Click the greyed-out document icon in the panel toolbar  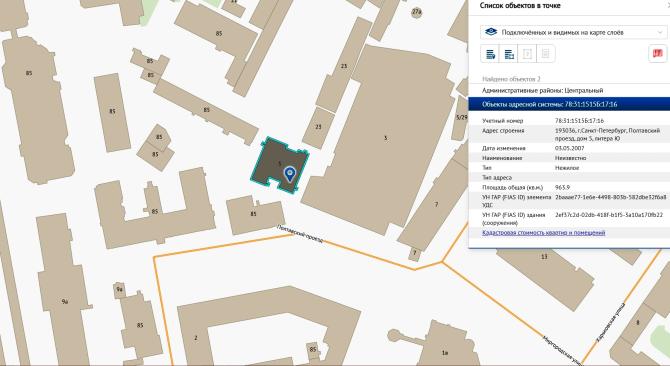coord(527,54)
